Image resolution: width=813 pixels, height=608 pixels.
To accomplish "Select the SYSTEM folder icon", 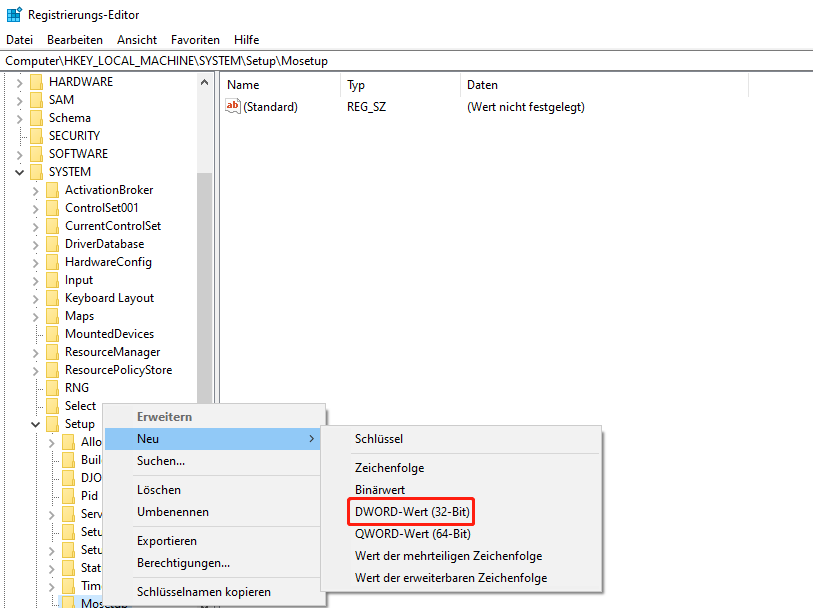I will point(36,172).
